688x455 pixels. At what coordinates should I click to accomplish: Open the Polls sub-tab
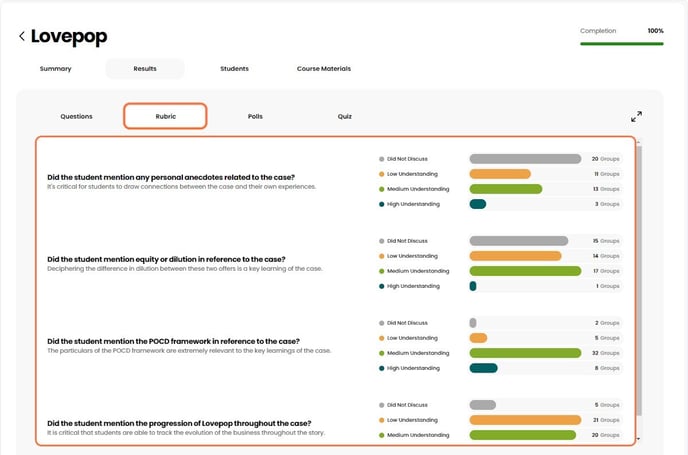point(255,116)
